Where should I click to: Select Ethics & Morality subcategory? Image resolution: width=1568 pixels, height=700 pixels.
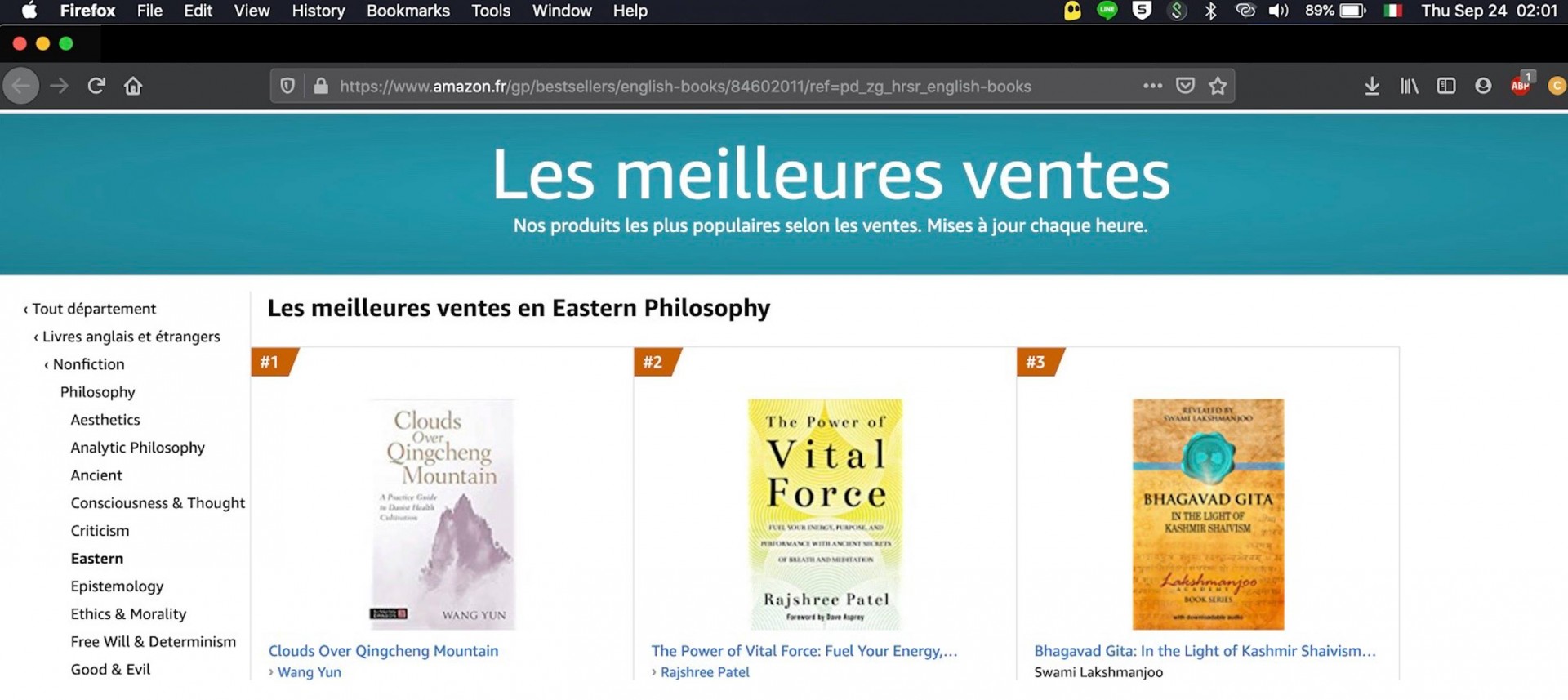point(128,614)
